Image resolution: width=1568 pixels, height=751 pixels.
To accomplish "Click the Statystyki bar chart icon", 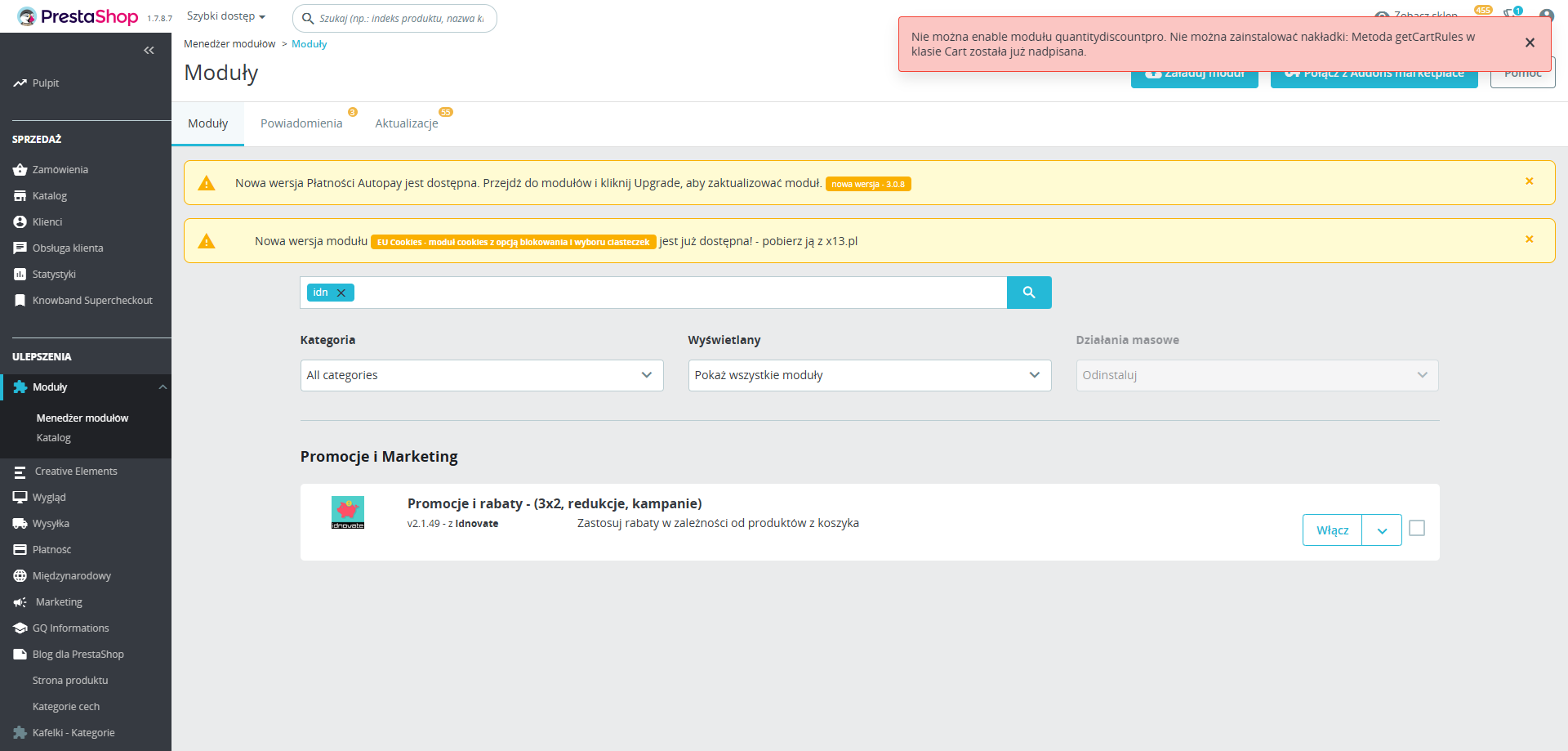I will click(20, 275).
